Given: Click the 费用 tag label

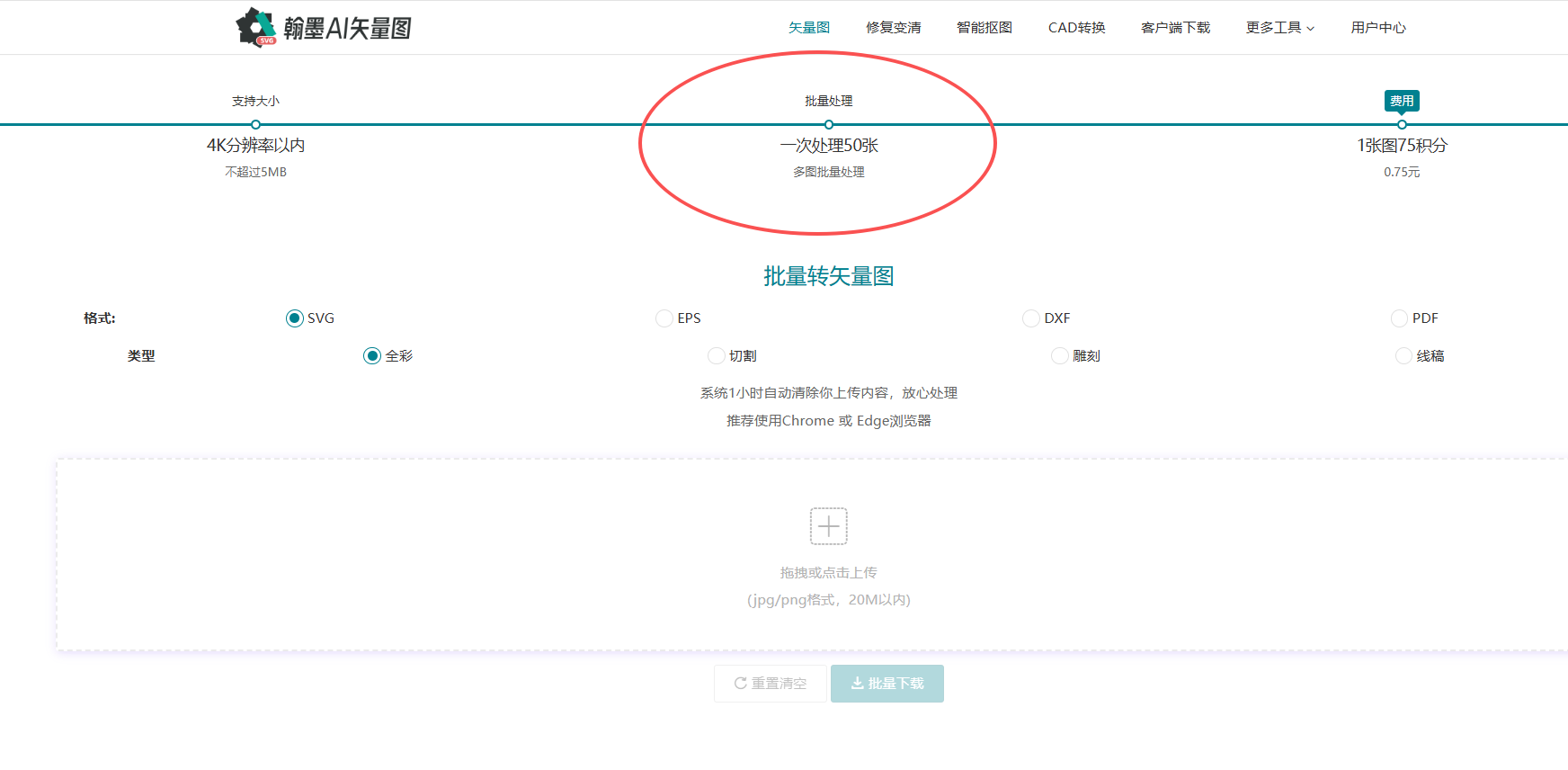Looking at the screenshot, I should 1402,101.
